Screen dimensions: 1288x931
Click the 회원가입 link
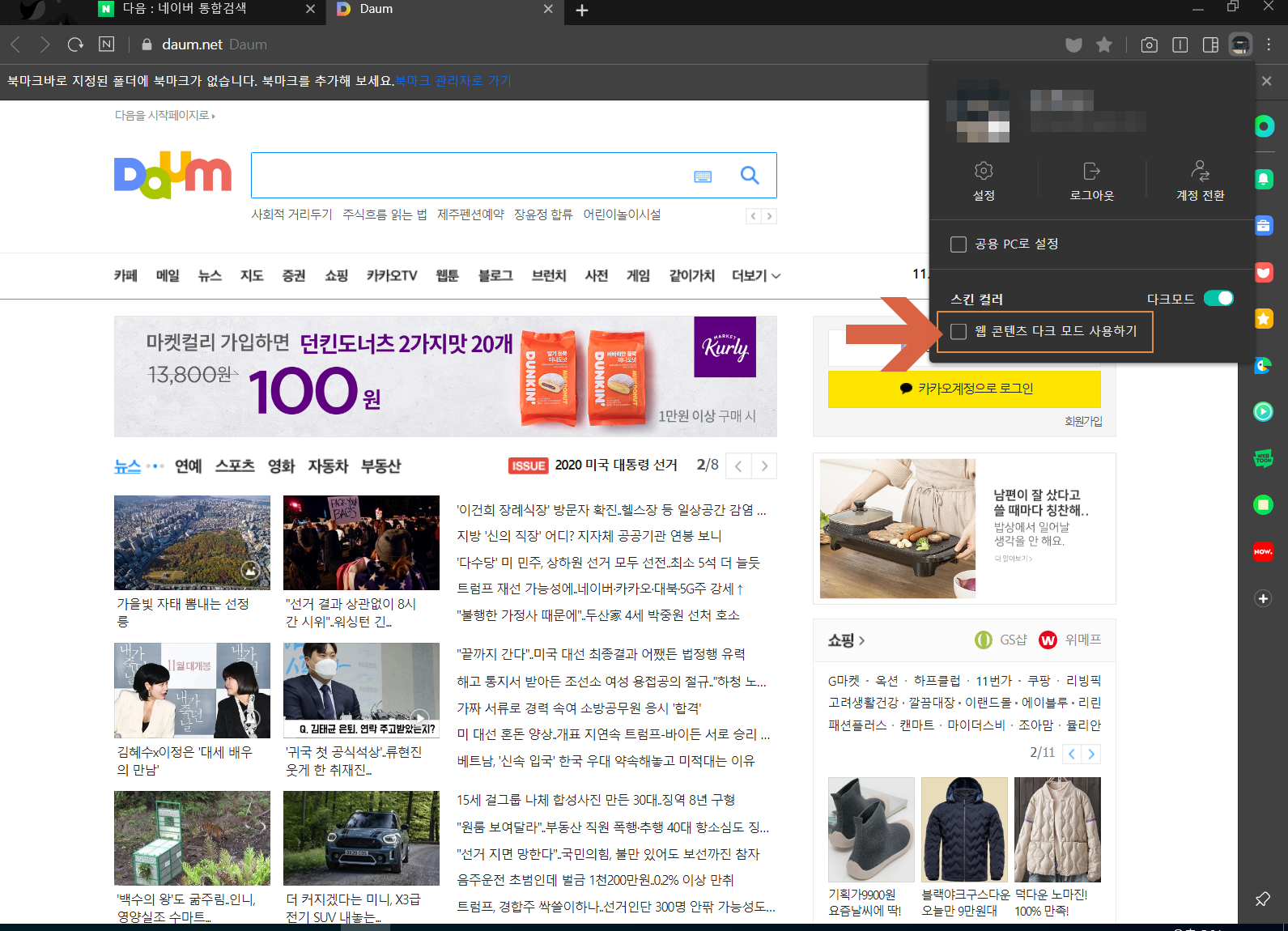pos(1083,422)
